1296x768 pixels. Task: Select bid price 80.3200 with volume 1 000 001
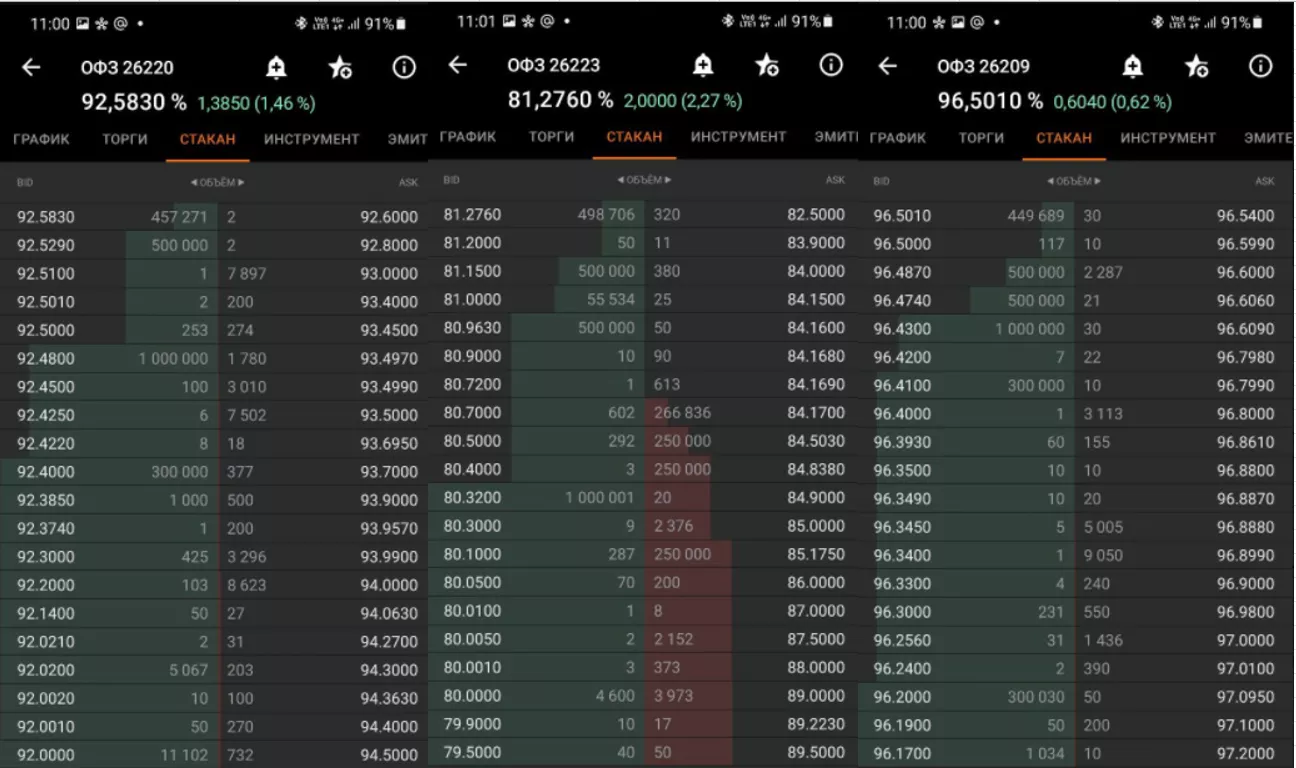[472, 497]
